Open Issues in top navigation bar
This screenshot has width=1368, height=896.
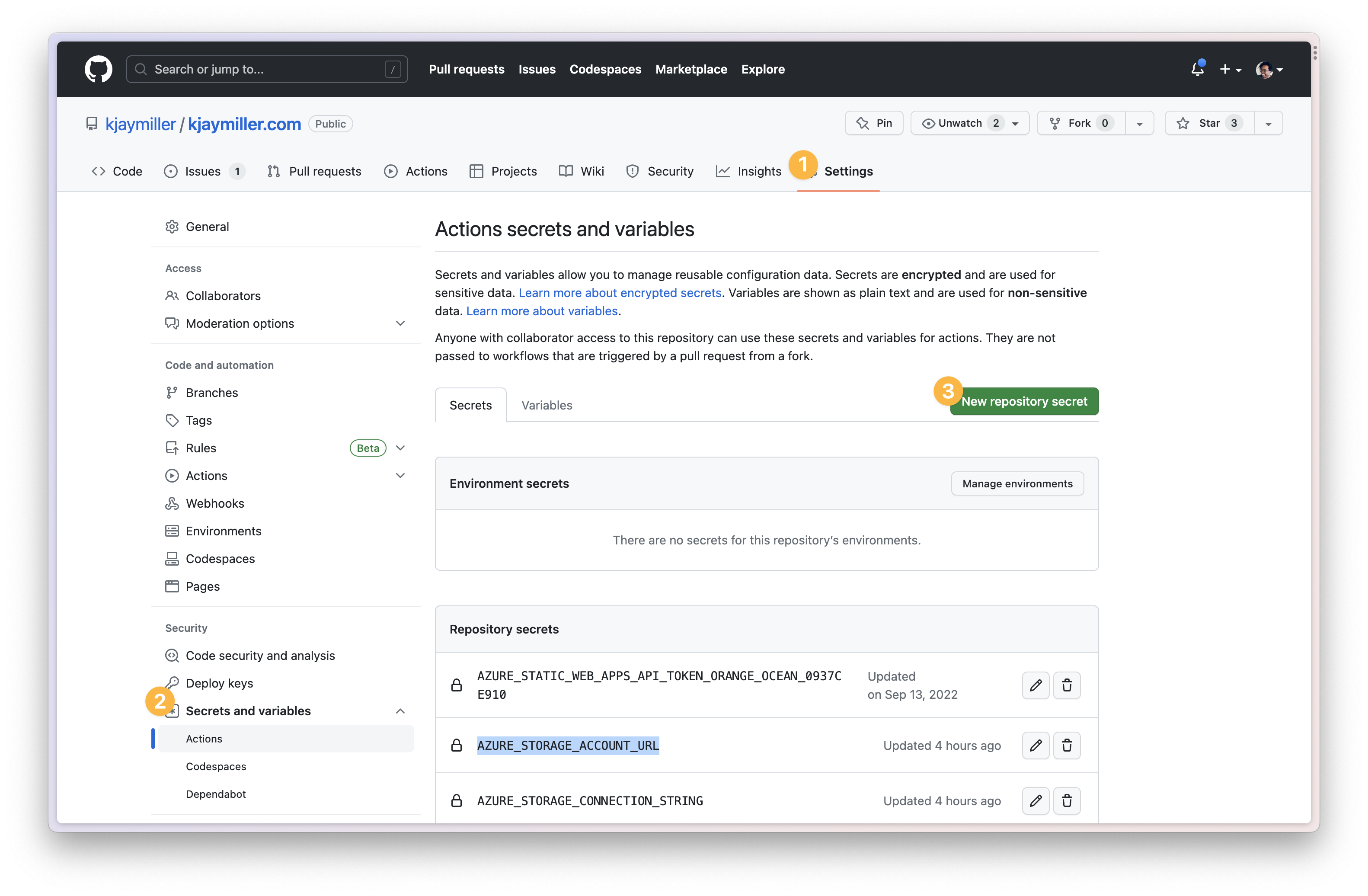point(537,69)
